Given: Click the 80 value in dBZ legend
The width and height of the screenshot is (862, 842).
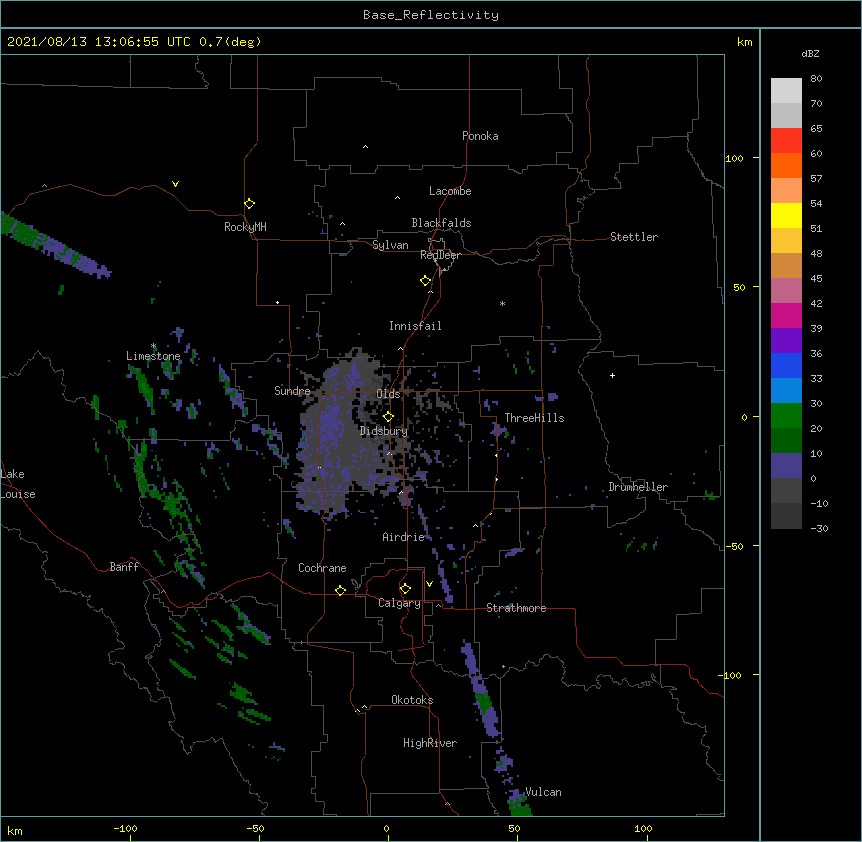Looking at the screenshot, I should pos(816,78).
